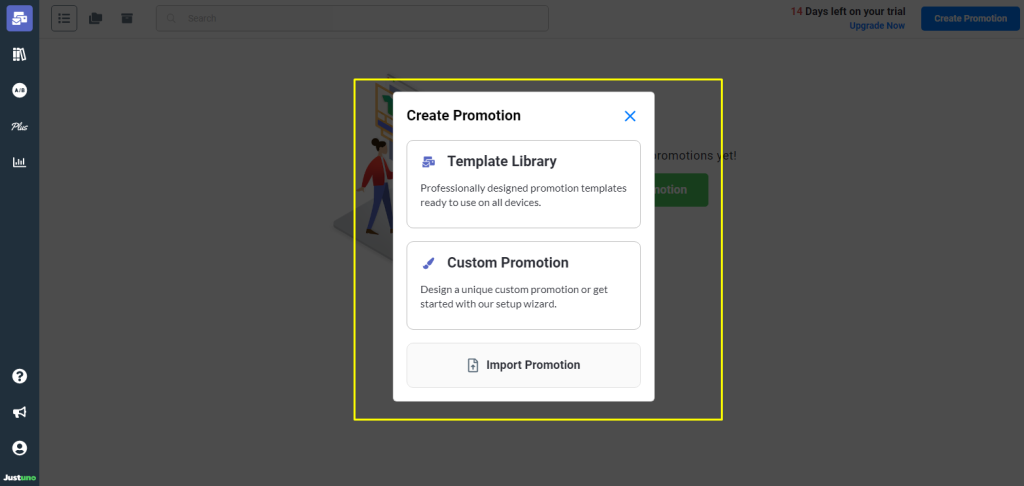Viewport: 1024px width, 486px height.
Task: Close the Create Promotion dialog
Action: [x=630, y=116]
